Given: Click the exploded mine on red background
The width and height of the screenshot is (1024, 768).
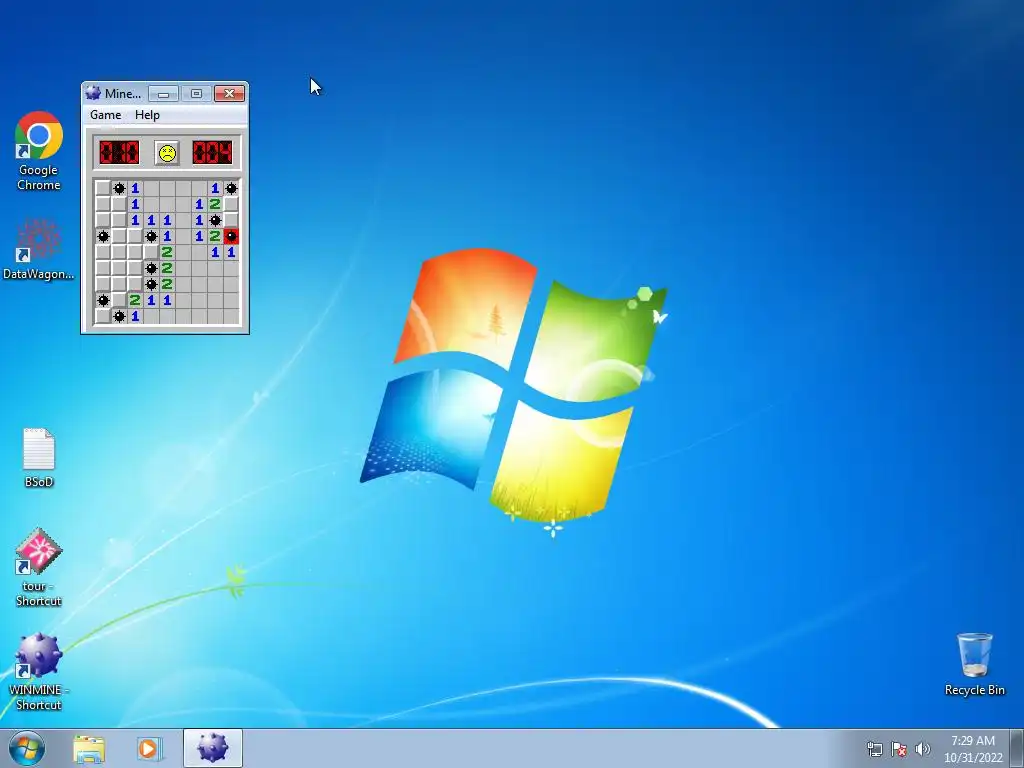Looking at the screenshot, I should pos(231,236).
